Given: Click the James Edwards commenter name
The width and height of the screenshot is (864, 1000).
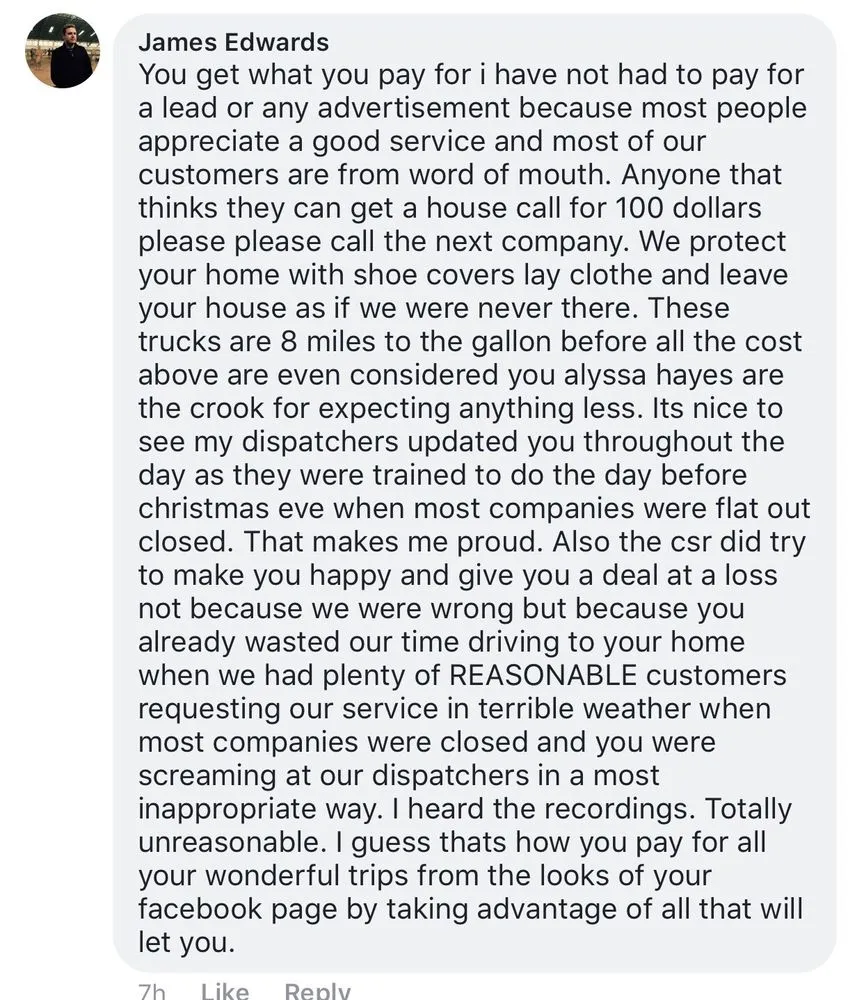Looking at the screenshot, I should pos(233,42).
